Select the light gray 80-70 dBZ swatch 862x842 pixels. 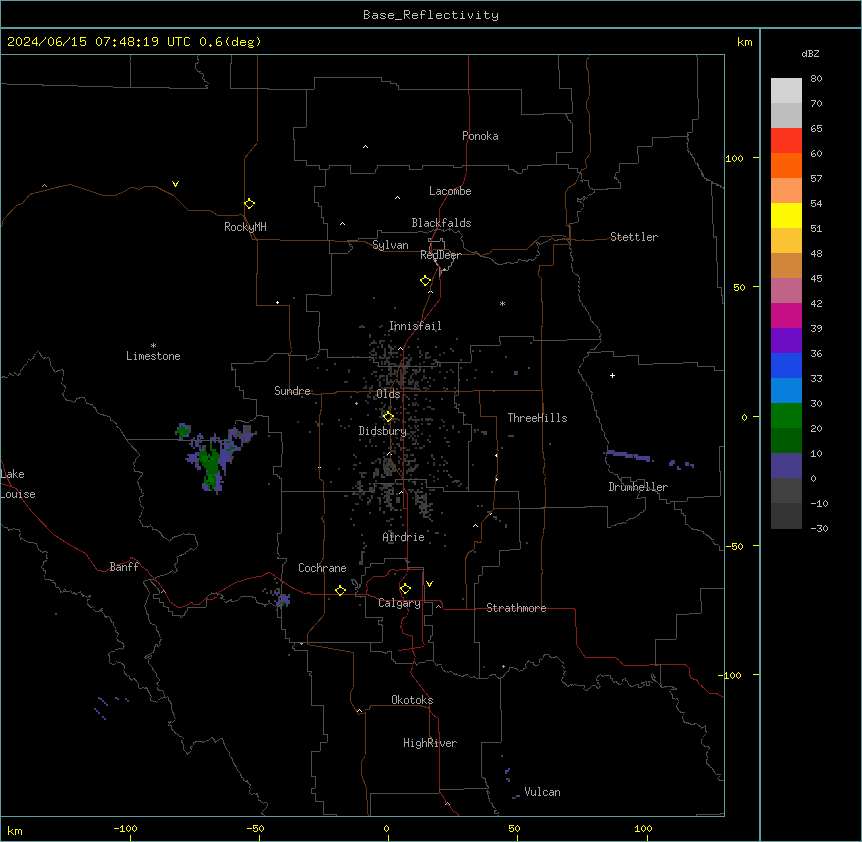[786, 91]
